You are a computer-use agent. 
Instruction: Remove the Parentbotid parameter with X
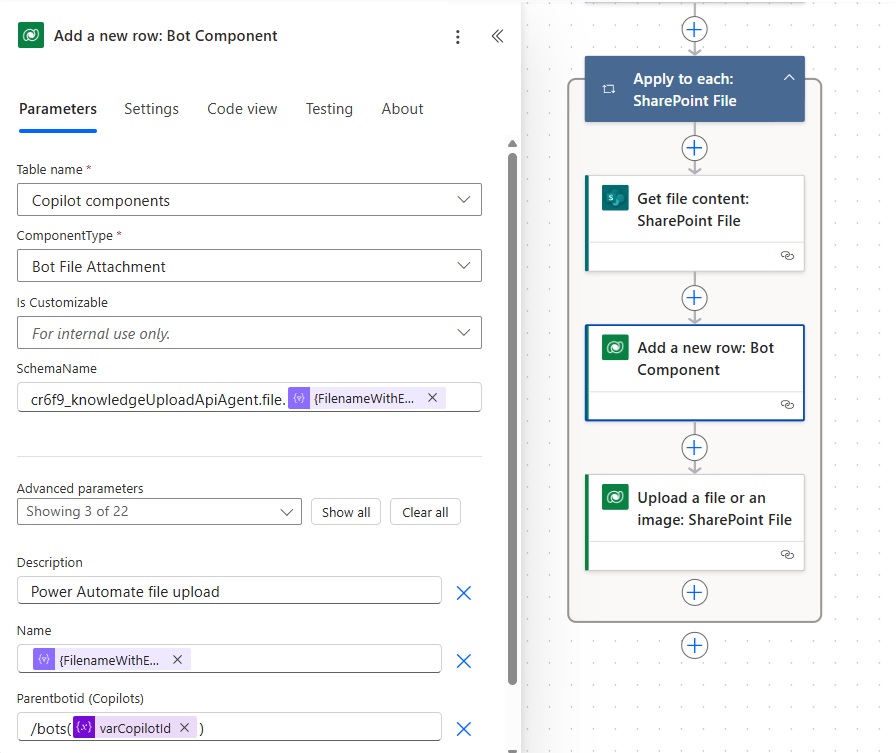tap(463, 728)
